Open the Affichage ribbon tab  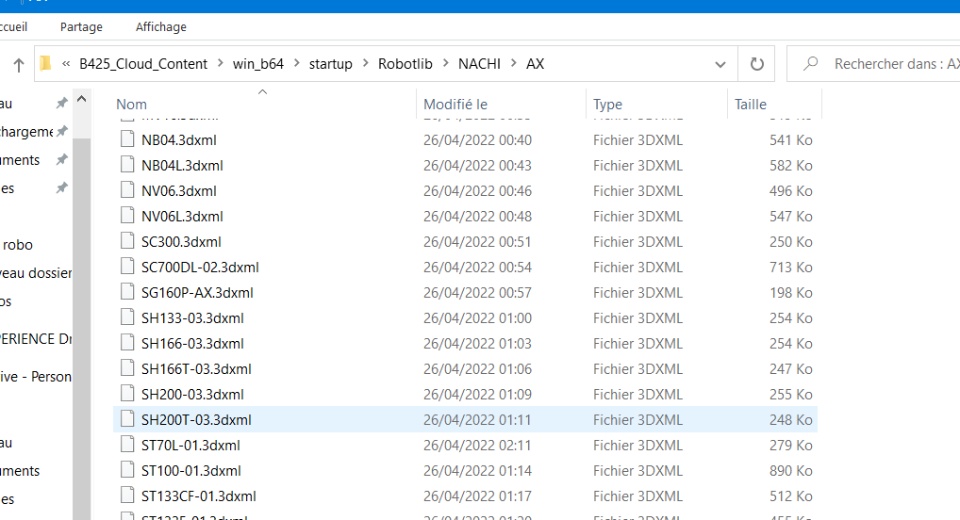point(161,27)
